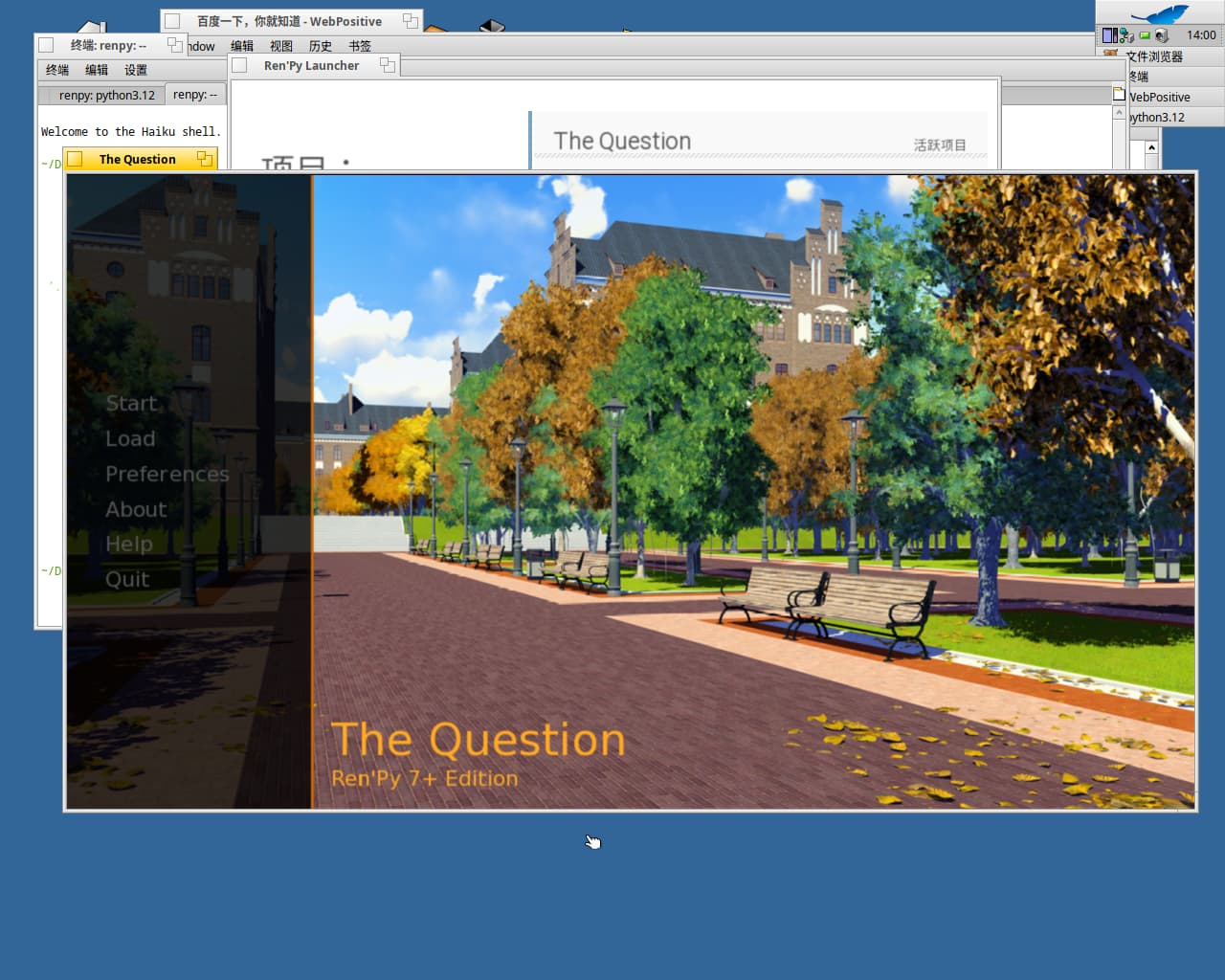Zoom the Ren'Py Launcher window
The image size is (1225, 980).
[x=387, y=65]
